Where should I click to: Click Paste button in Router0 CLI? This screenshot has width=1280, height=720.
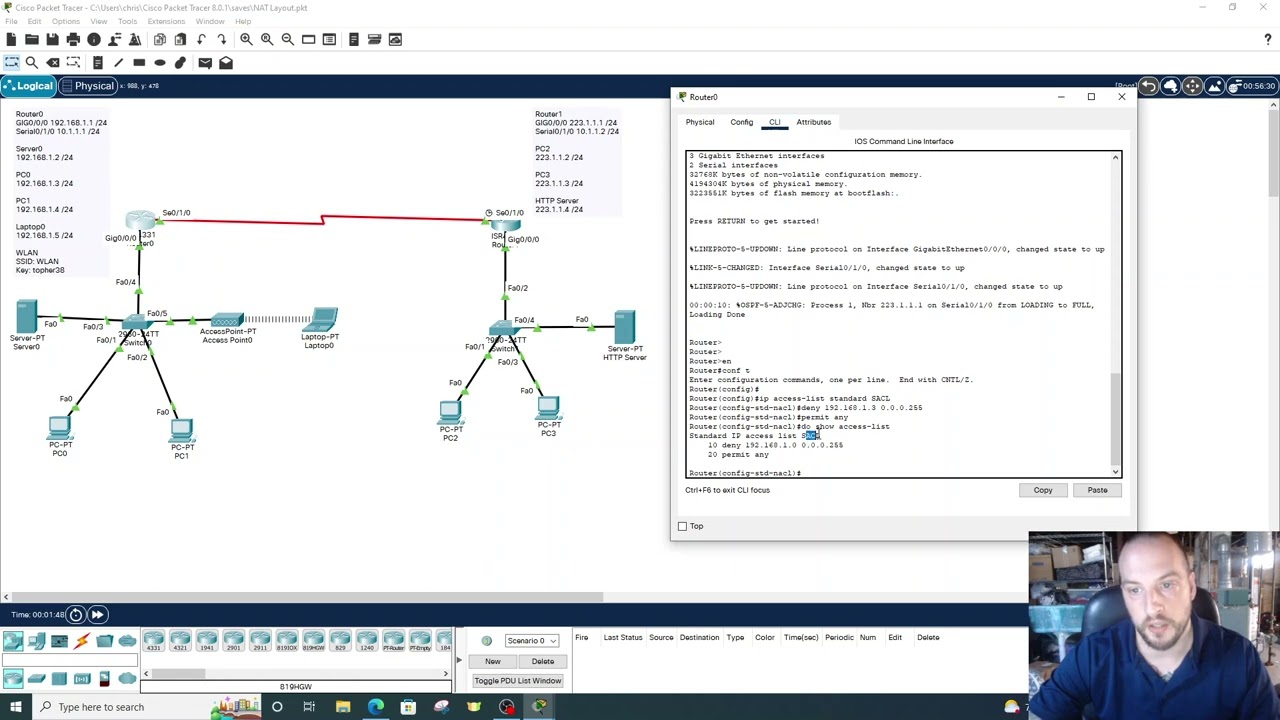[1097, 490]
